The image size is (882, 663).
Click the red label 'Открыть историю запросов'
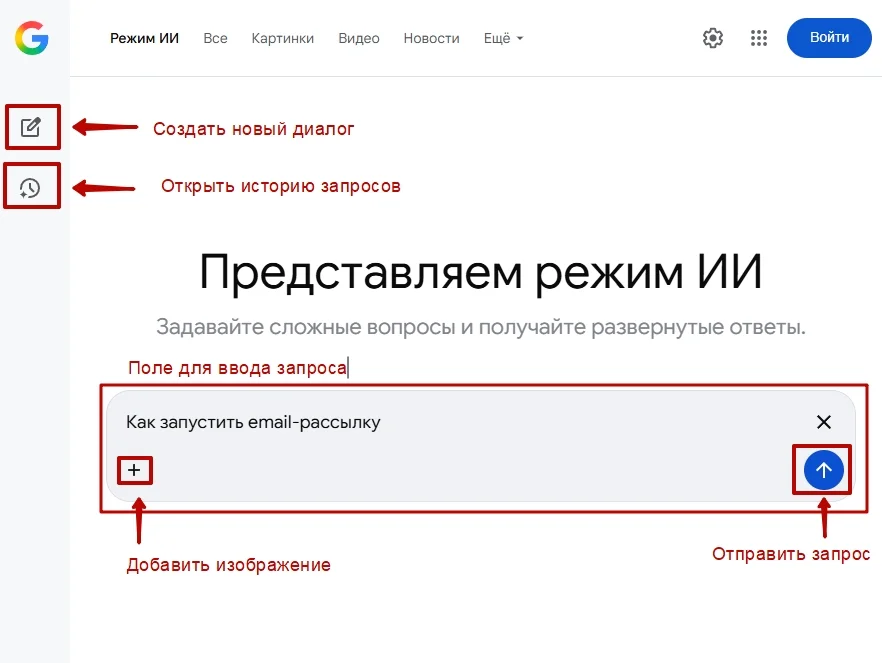(x=280, y=186)
